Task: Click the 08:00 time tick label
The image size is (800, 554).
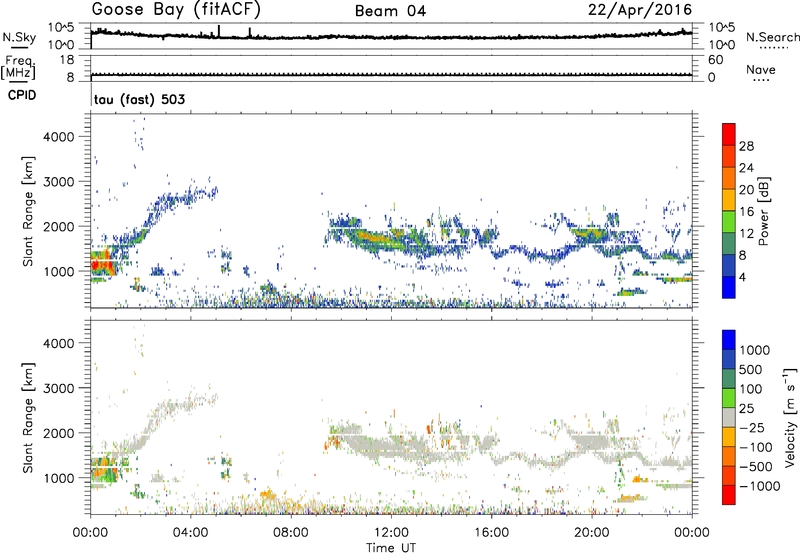Action: (291, 533)
